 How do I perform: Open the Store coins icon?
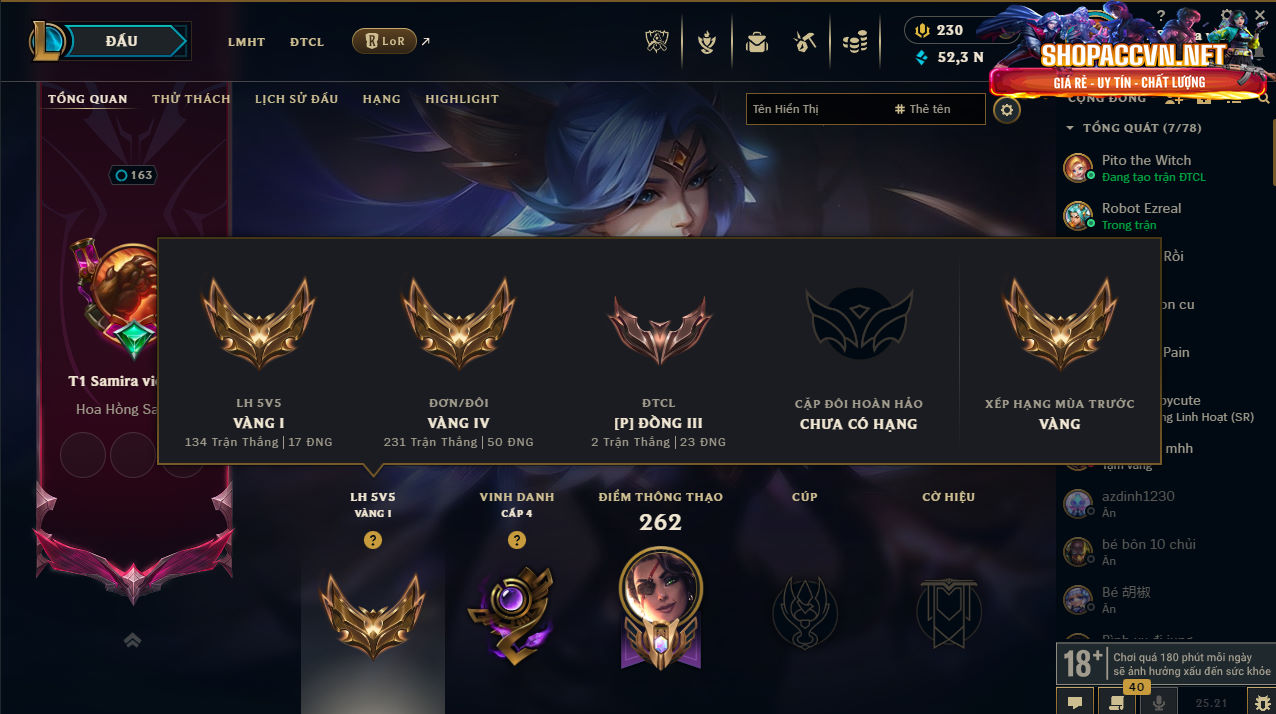click(855, 42)
